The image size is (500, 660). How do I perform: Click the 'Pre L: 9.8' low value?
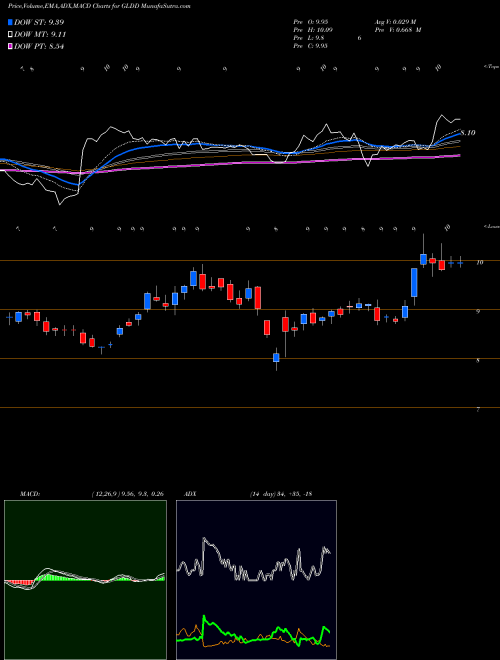tap(309, 38)
